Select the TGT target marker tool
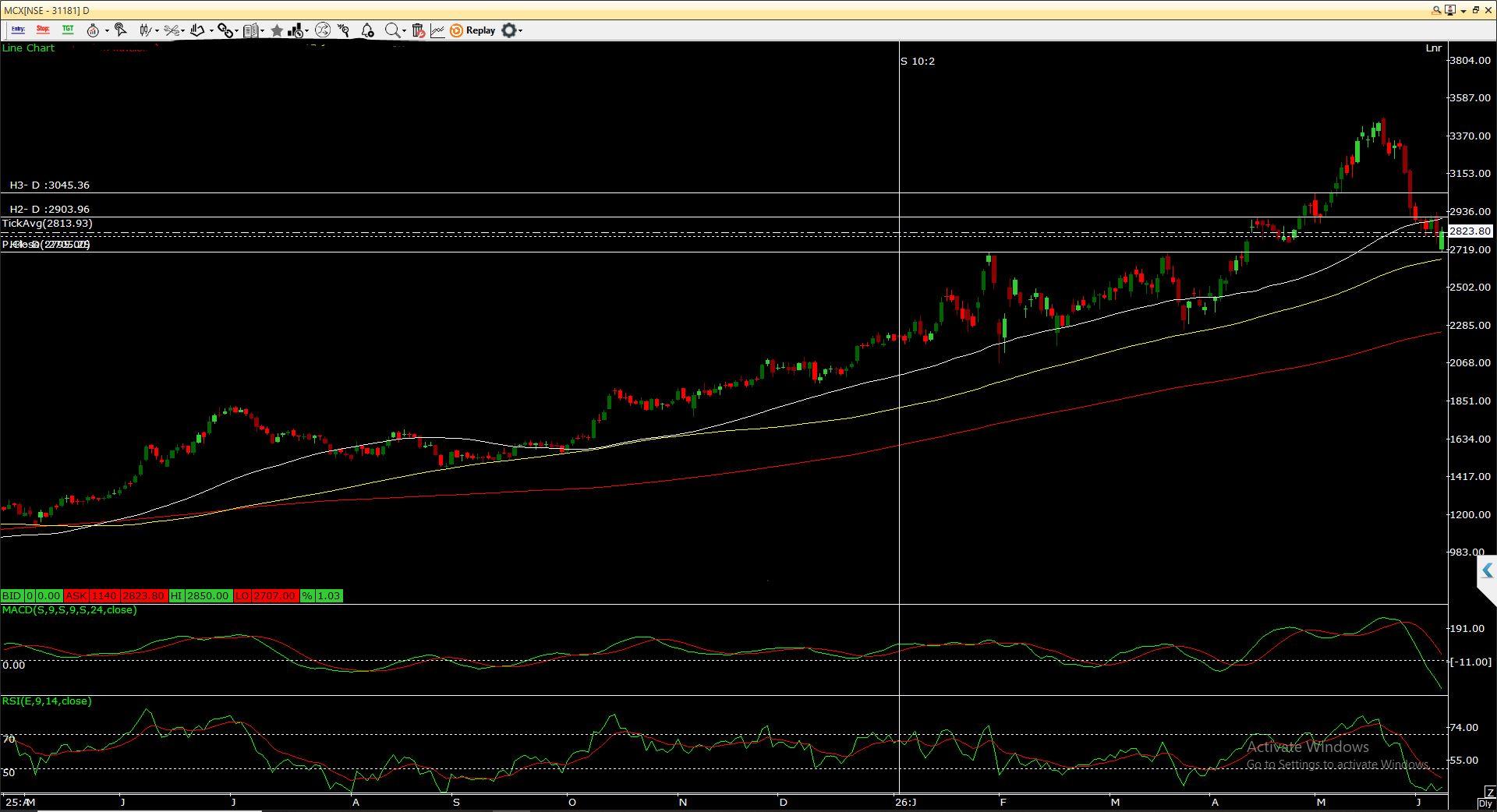This screenshot has width=1497, height=812. pos(68,30)
